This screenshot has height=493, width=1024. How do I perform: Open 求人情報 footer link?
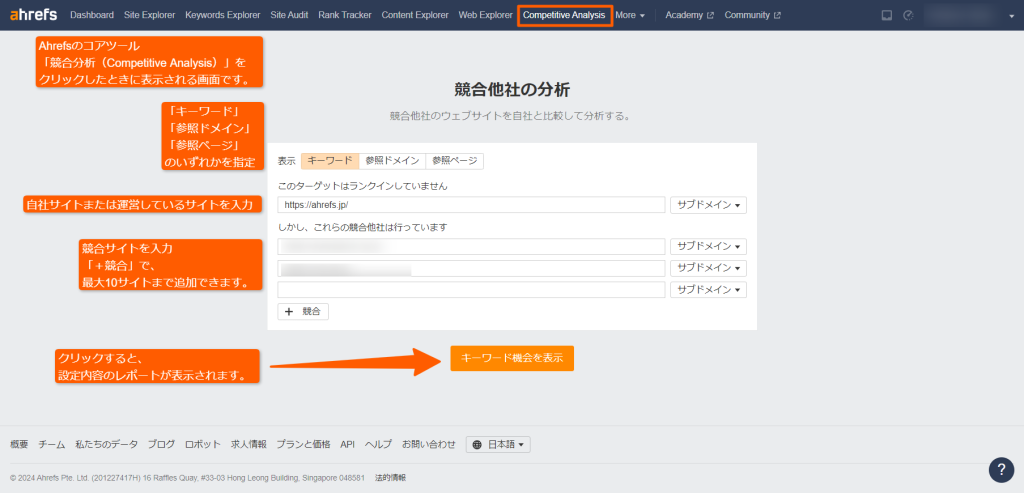(249, 444)
